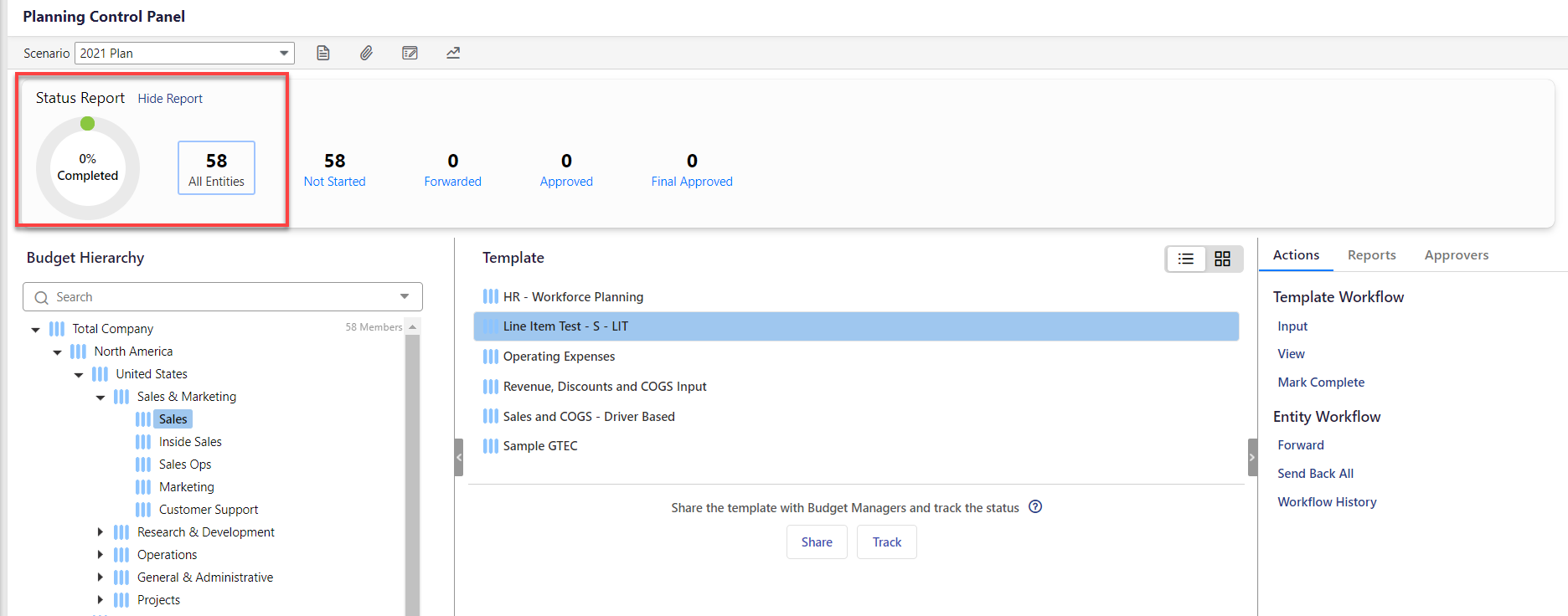Expand the General & Administrative node
1568x616 pixels.
click(x=101, y=577)
